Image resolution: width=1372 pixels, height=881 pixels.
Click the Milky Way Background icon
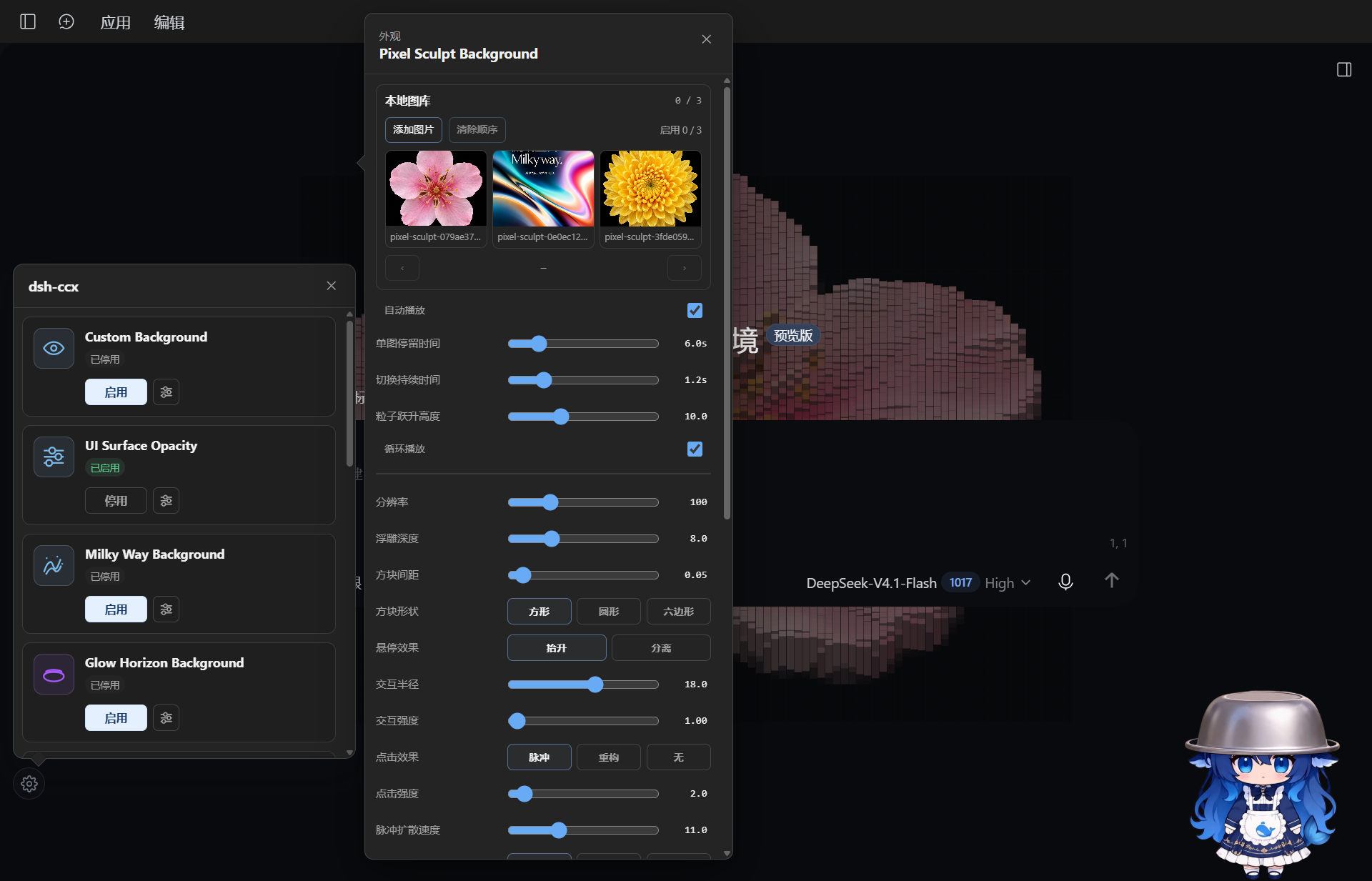click(54, 565)
